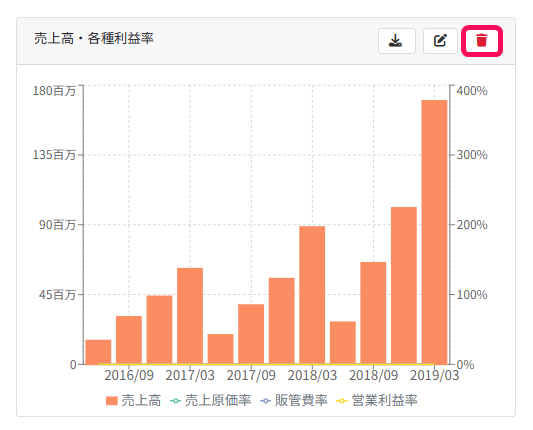Select the bar above 2018/03 label

point(312,295)
